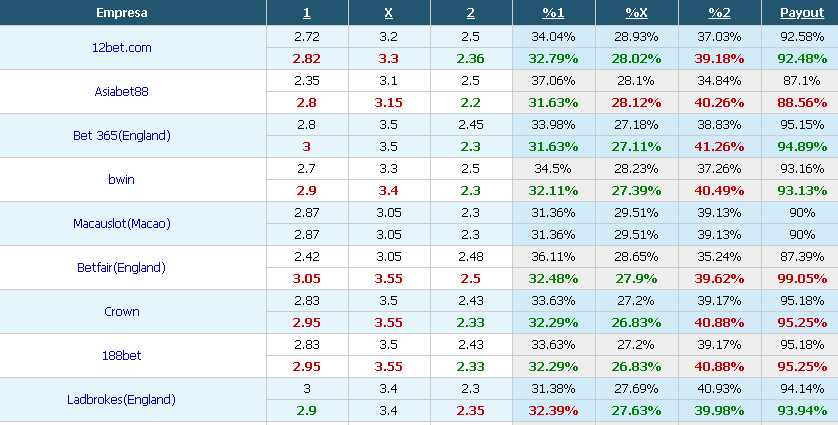Select the Ladbrokes(England) link
The height and width of the screenshot is (425, 838).
(x=121, y=399)
